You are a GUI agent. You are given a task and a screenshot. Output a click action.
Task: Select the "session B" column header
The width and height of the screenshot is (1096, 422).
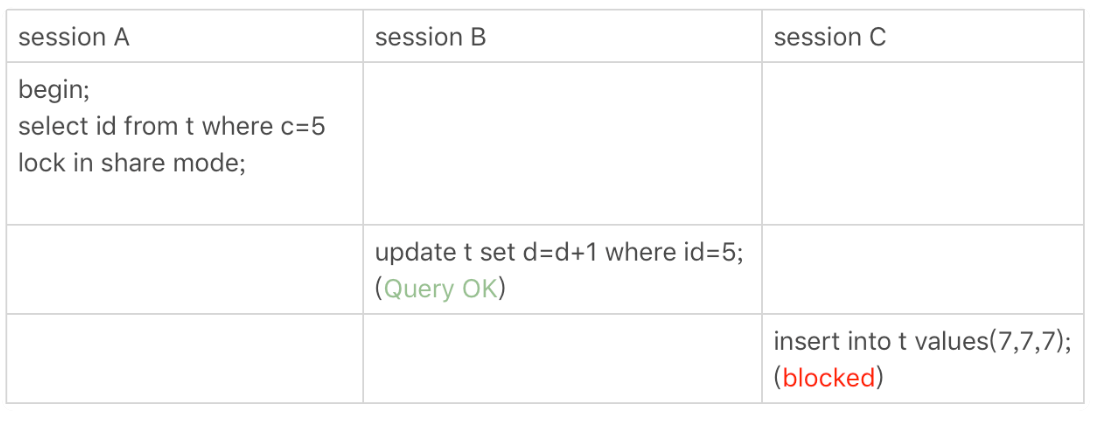[x=430, y=38]
